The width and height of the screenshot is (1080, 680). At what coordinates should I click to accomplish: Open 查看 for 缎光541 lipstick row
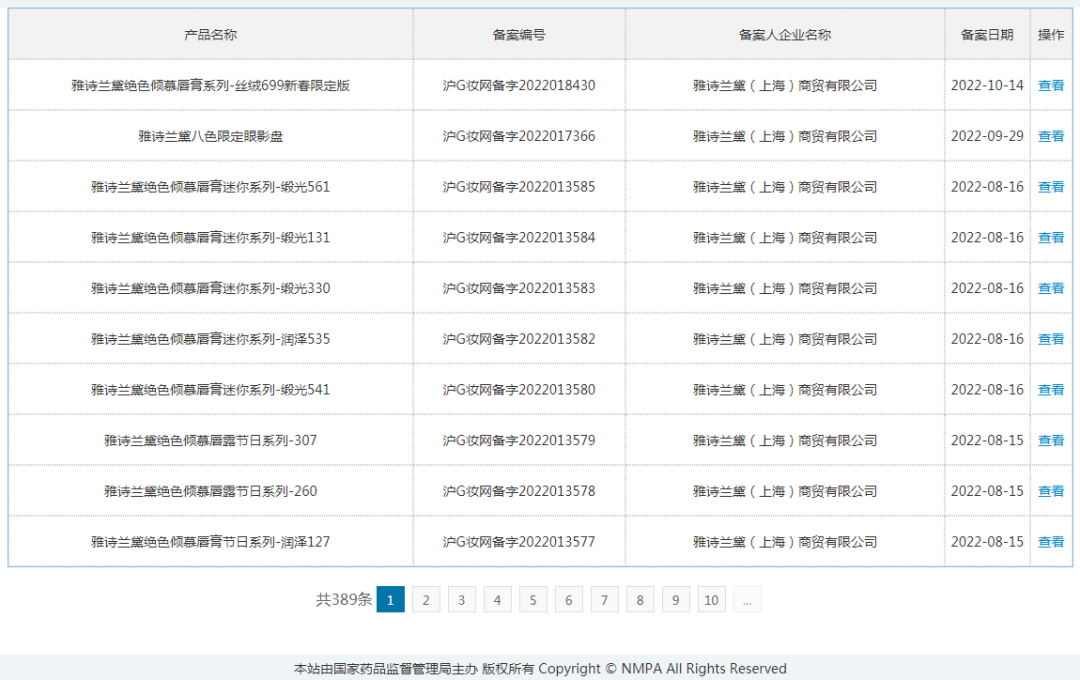(x=1050, y=390)
